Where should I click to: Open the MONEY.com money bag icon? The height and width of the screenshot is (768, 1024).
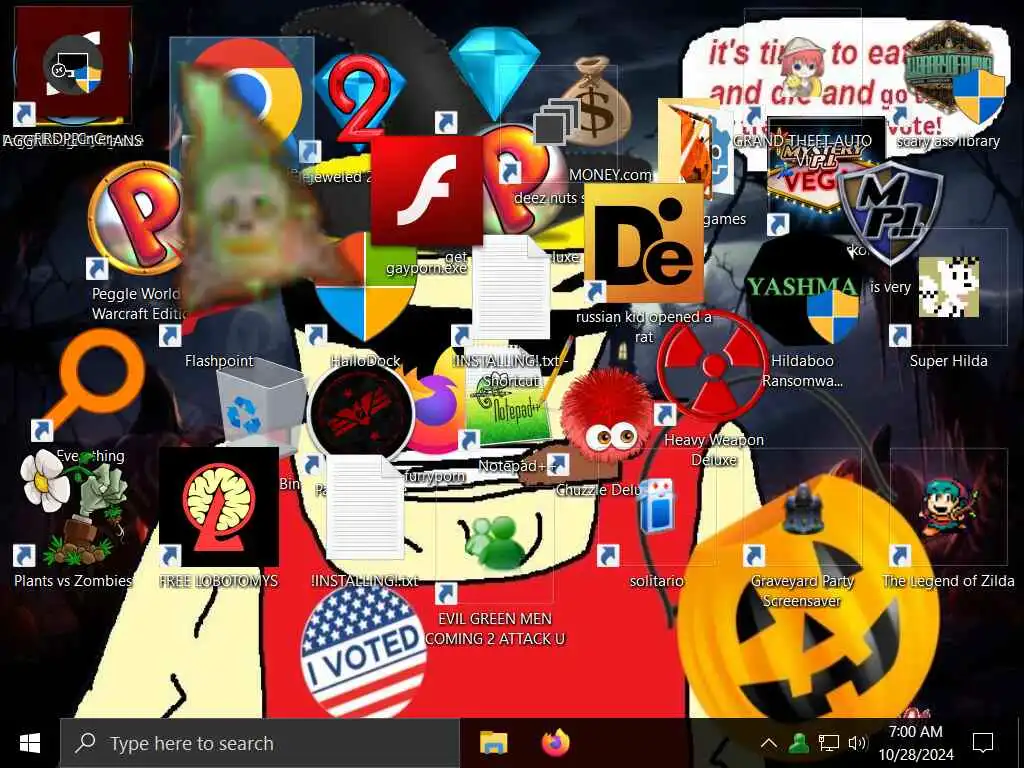pyautogui.click(x=594, y=103)
